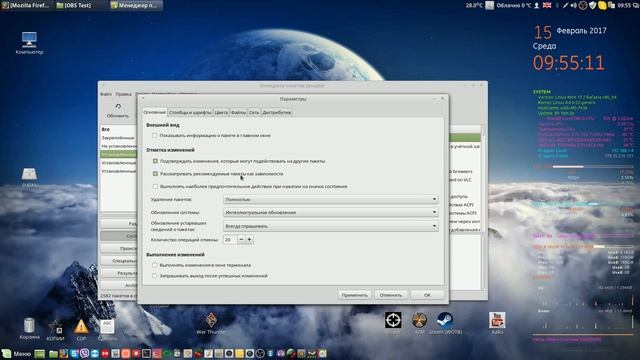The width and height of the screenshot is (640, 360).
Task: Launch Skype from the bottom panel
Action: pyautogui.click(x=74, y=353)
